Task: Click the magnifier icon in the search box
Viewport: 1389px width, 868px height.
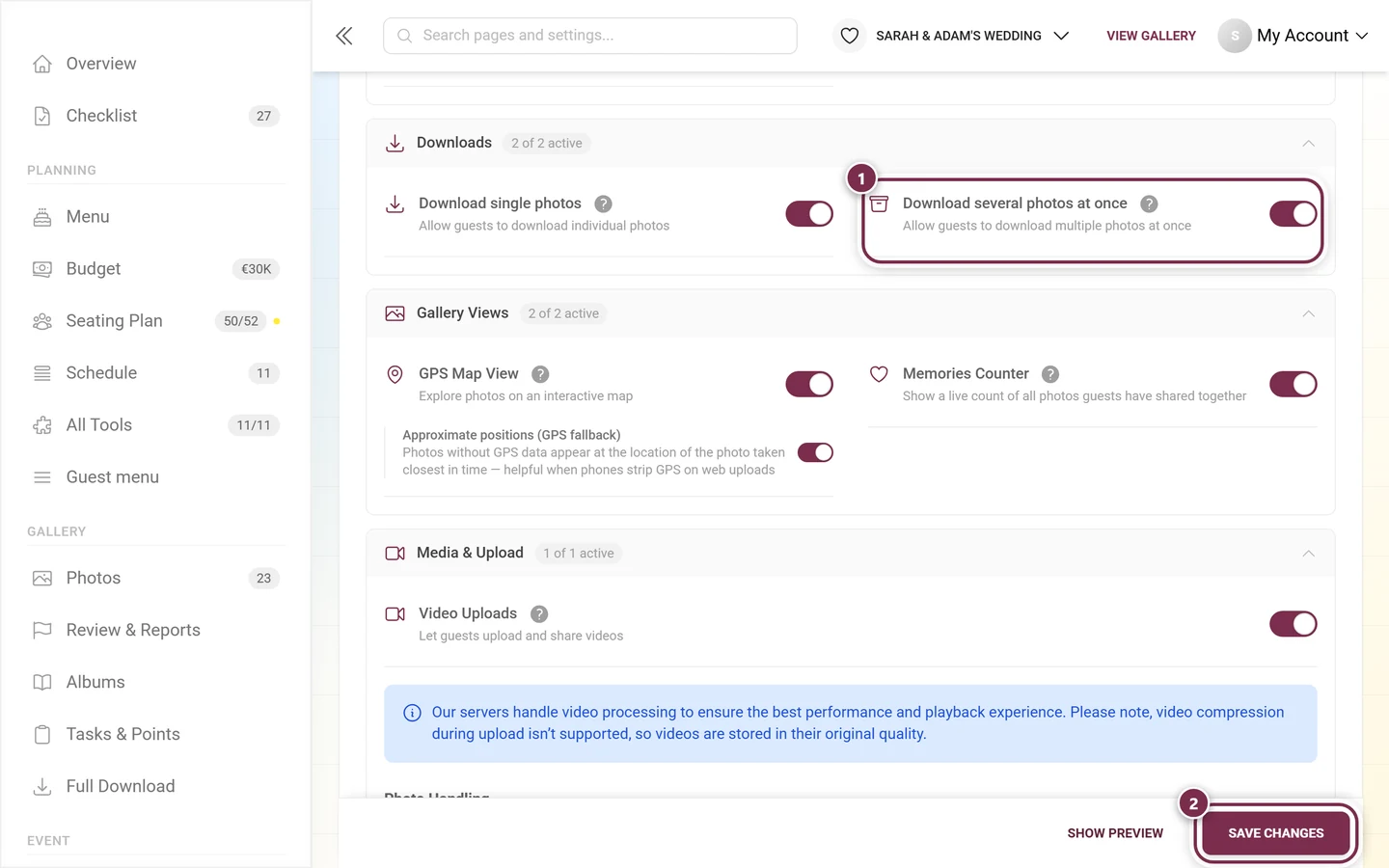Action: [x=405, y=36]
